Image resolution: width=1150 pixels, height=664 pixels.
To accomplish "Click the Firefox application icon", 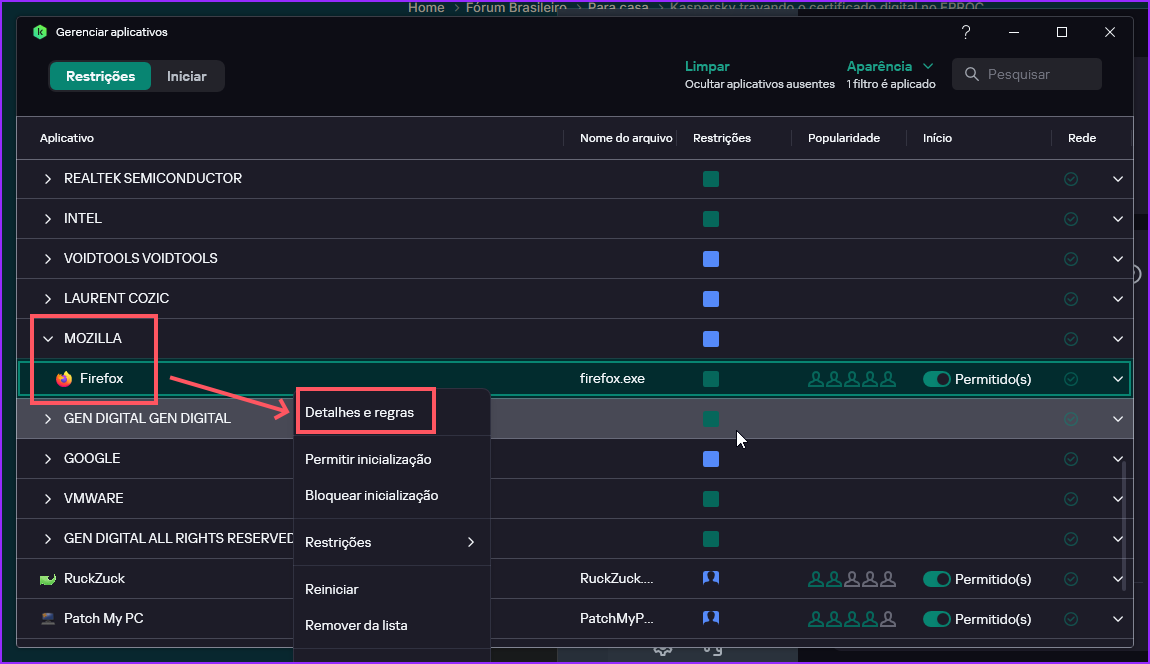I will coord(65,379).
